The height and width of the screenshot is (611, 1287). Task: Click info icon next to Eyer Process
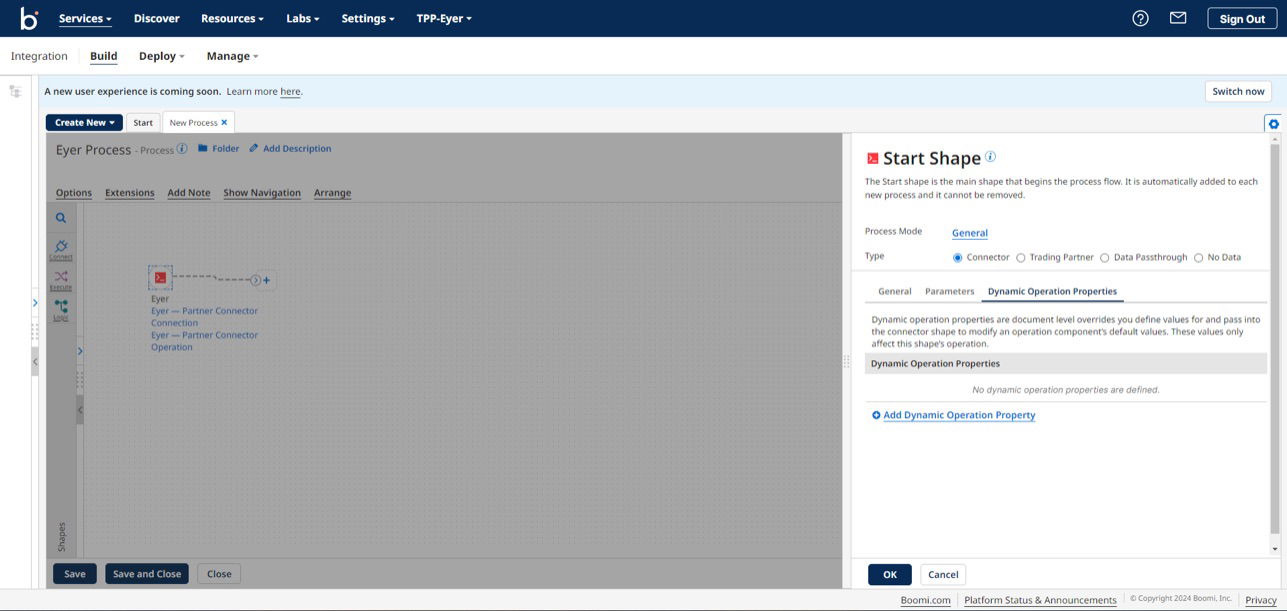182,149
